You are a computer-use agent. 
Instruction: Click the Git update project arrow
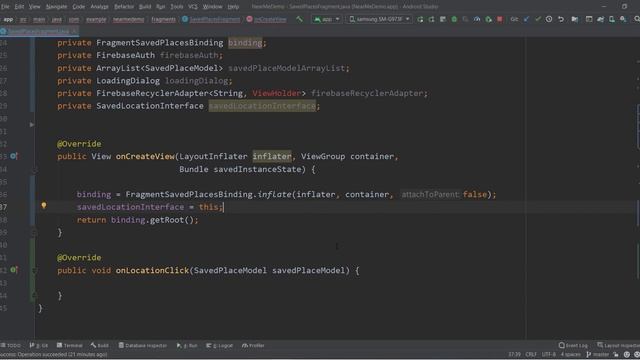click(x=526, y=19)
